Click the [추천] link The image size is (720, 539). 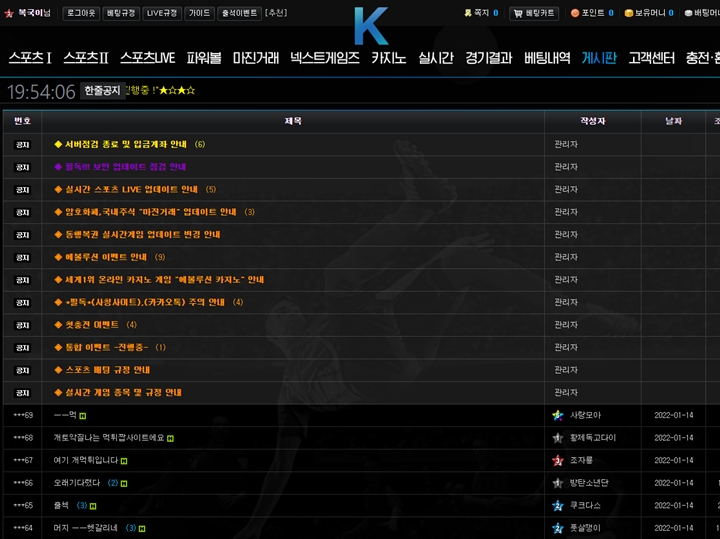276,13
